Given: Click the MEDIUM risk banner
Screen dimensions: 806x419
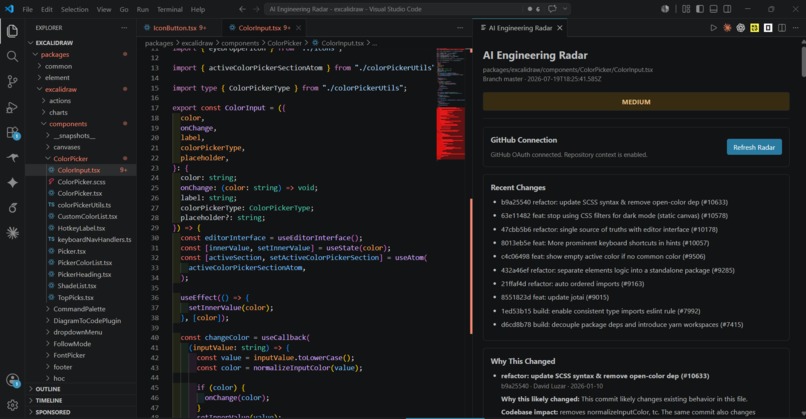Looking at the screenshot, I should click(636, 102).
